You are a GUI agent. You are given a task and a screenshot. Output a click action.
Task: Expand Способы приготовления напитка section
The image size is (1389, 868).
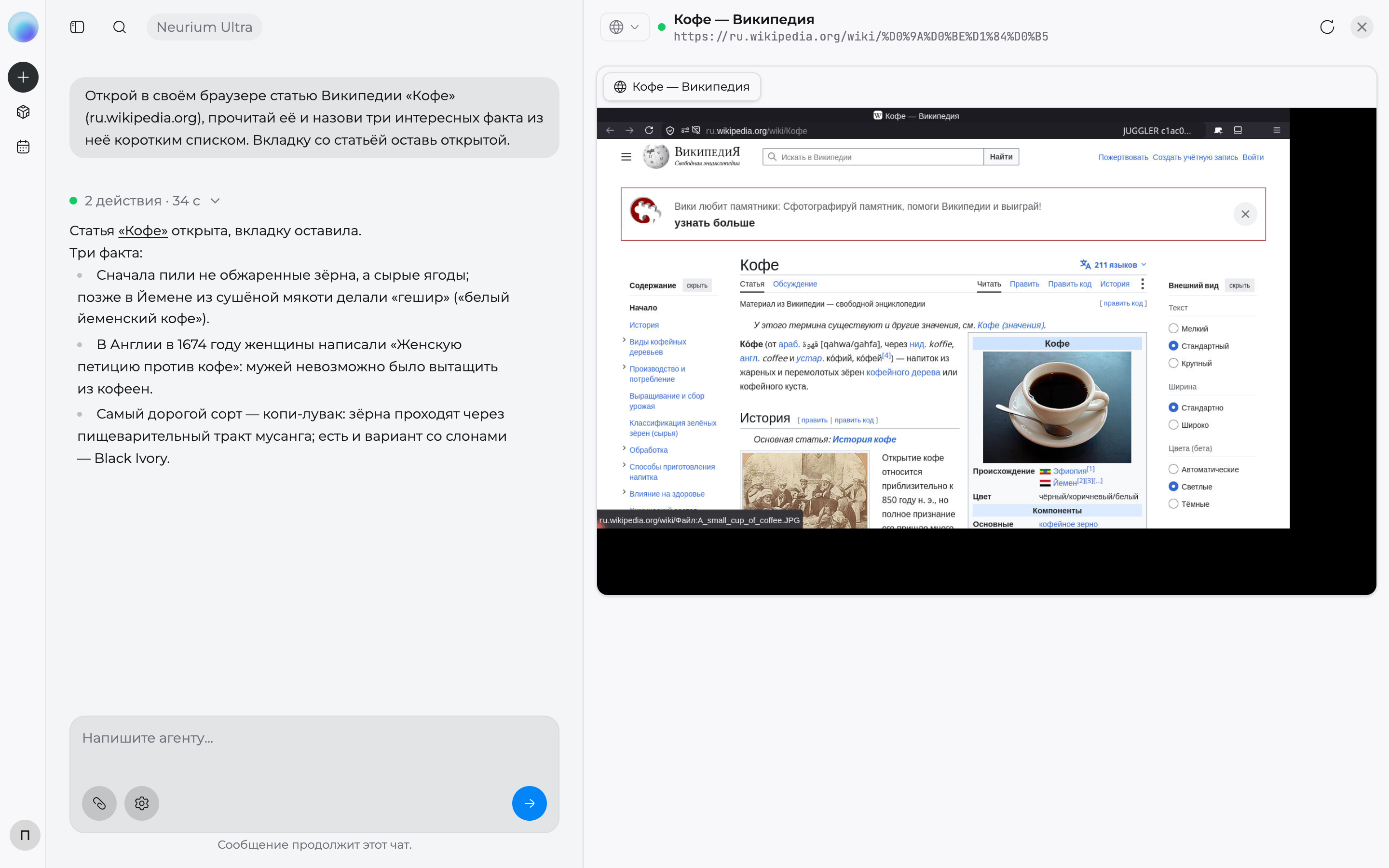click(624, 464)
